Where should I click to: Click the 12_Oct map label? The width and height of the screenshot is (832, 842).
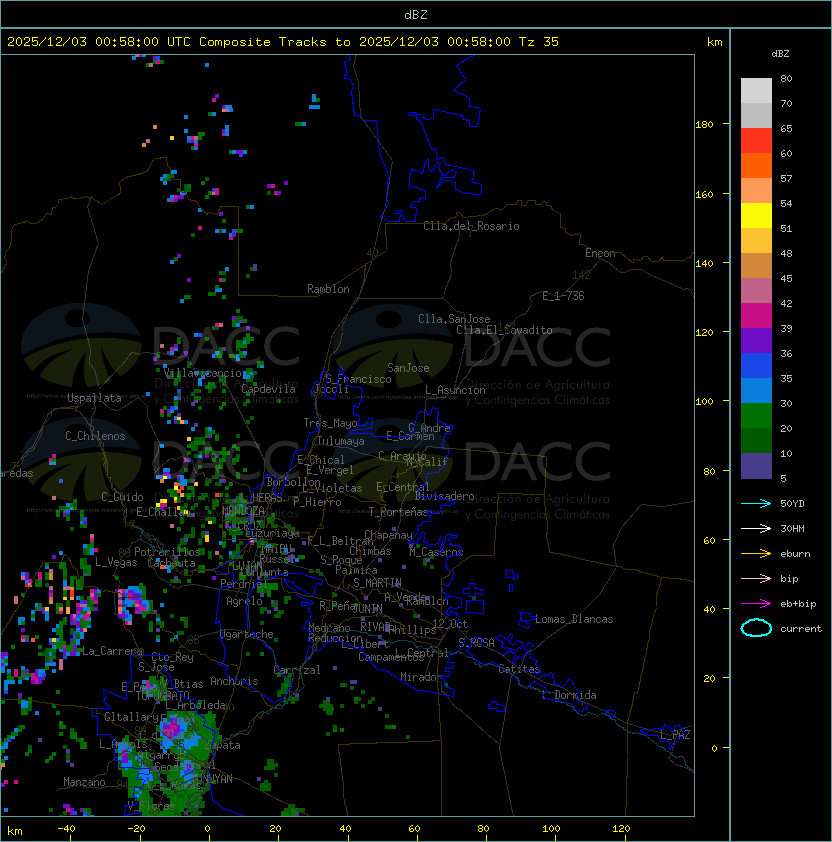tap(450, 623)
